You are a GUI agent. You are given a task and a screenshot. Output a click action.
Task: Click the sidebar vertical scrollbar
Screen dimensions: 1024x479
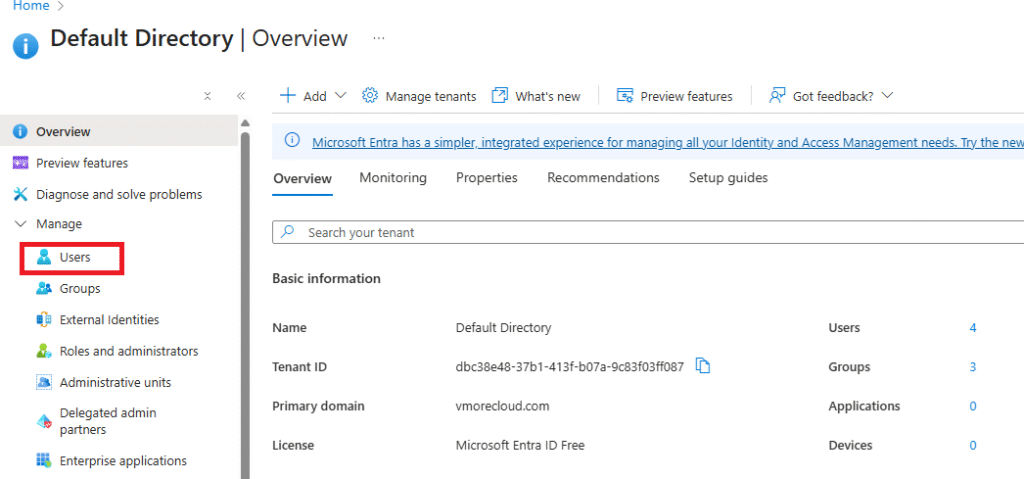point(245,300)
